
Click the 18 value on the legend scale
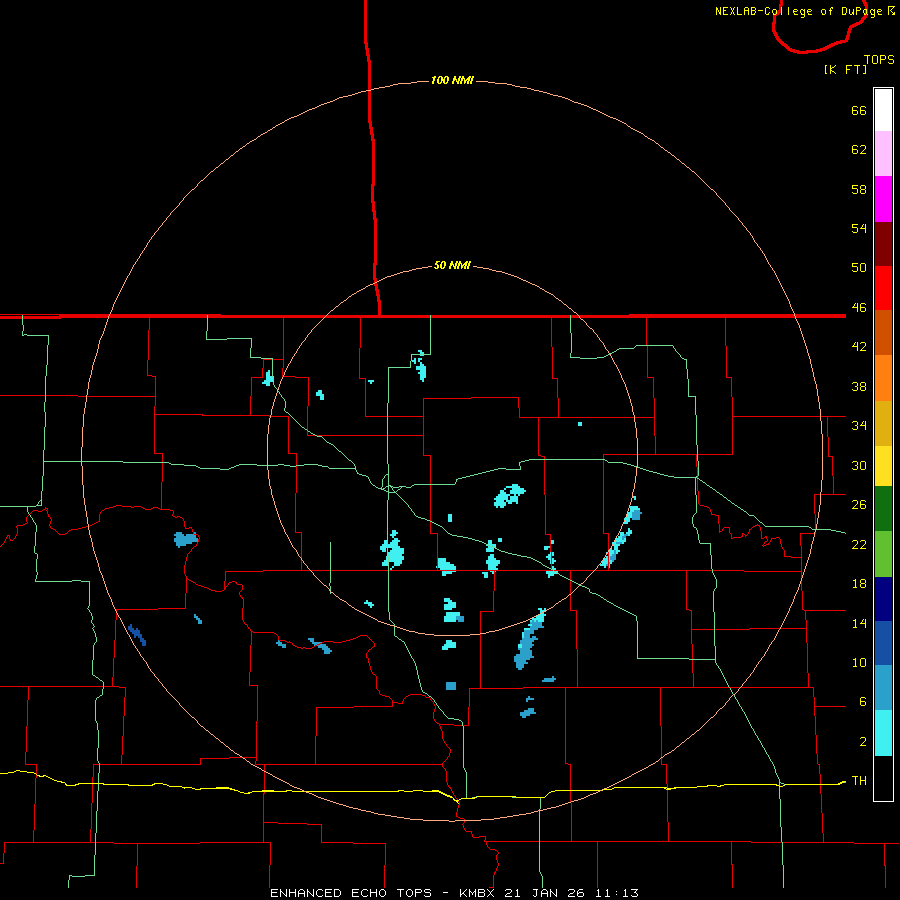pos(859,584)
